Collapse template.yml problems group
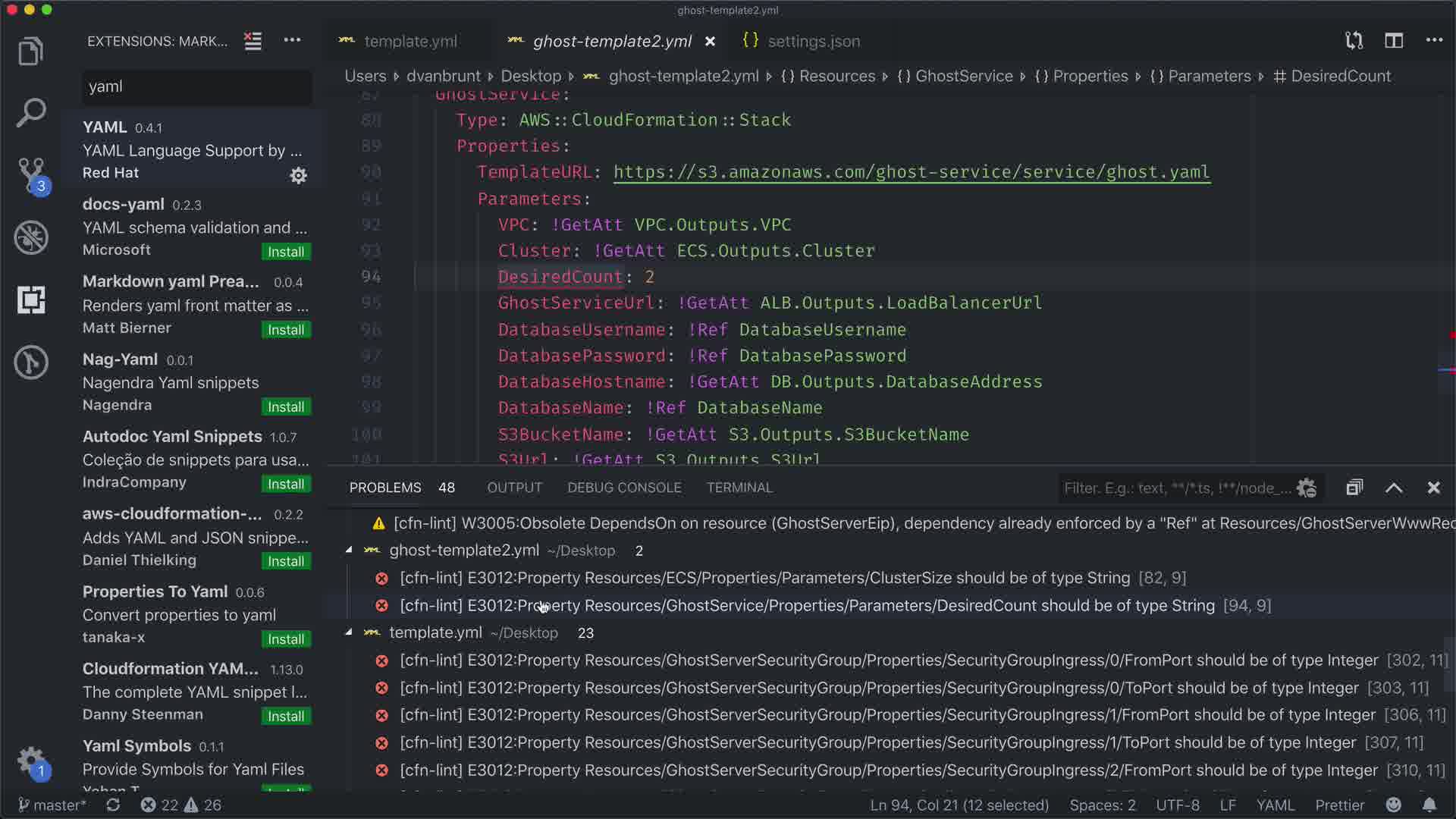Screen dimensions: 1456x819 (x=349, y=632)
